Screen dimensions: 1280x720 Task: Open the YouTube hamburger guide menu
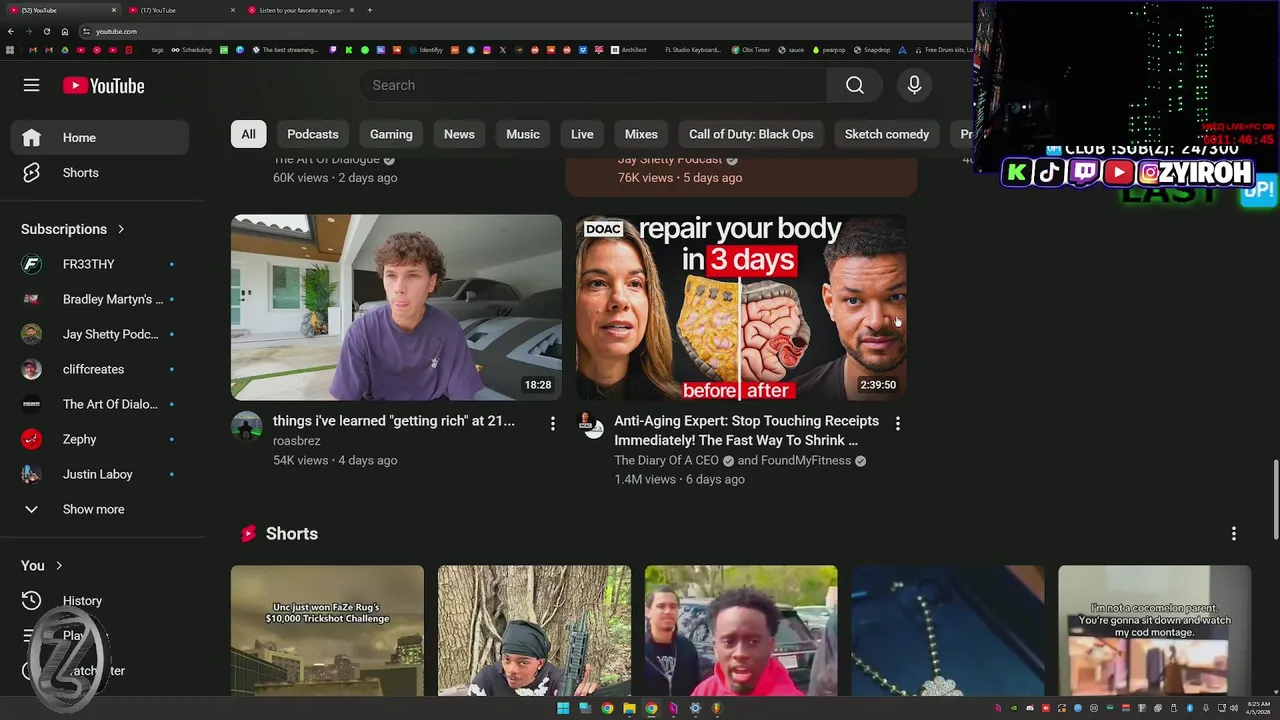[32, 86]
